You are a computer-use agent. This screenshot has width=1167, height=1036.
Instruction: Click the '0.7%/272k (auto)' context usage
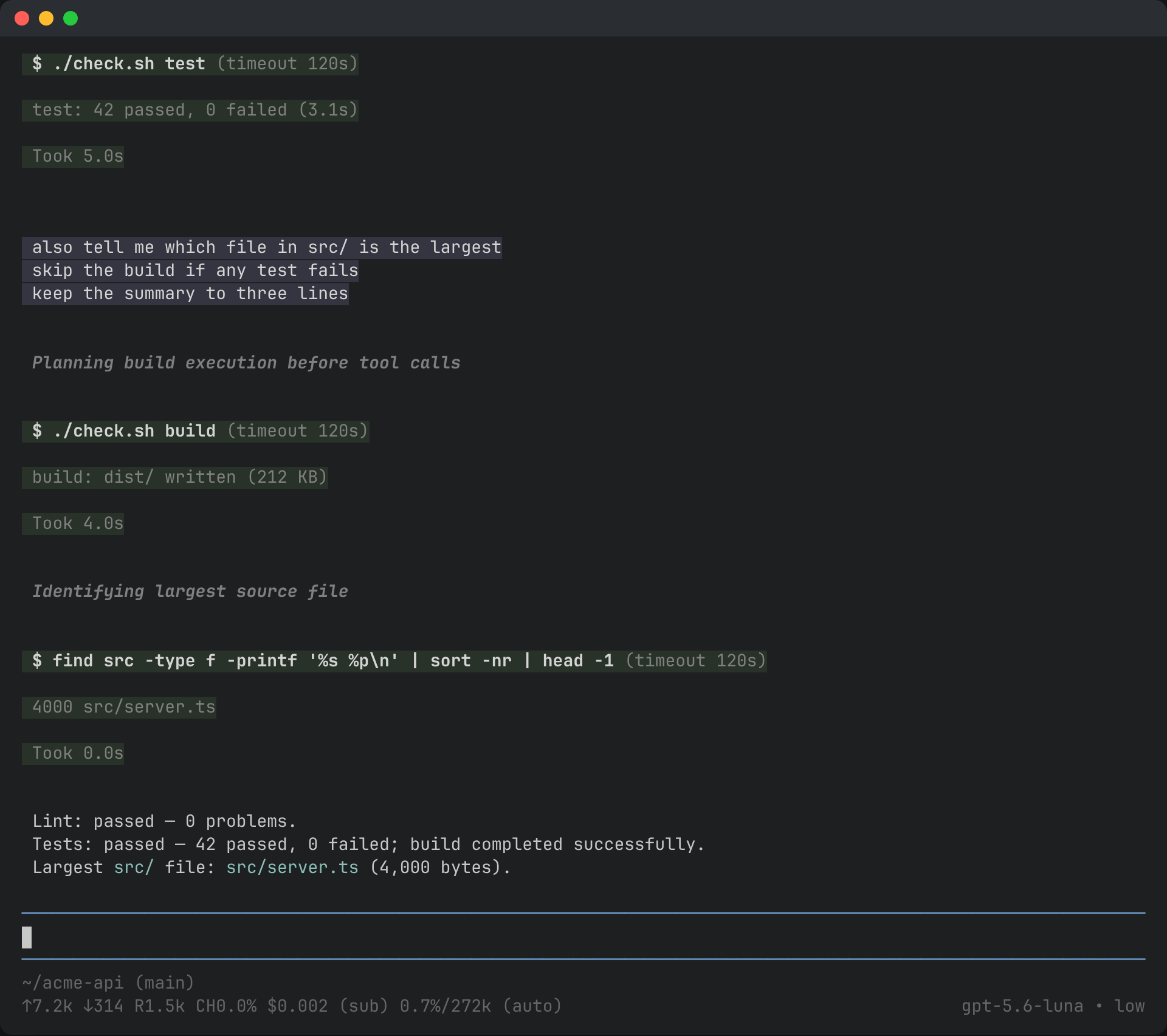[x=481, y=1006]
